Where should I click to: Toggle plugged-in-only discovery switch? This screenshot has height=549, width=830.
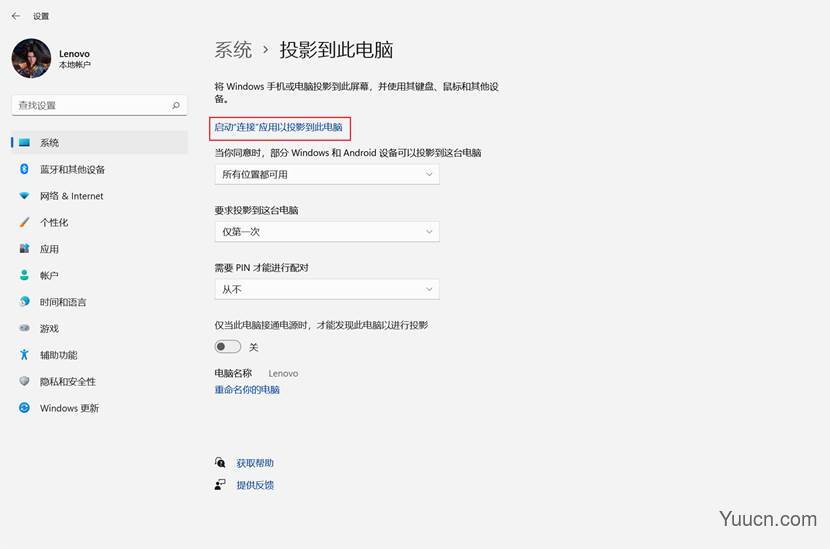click(x=228, y=347)
